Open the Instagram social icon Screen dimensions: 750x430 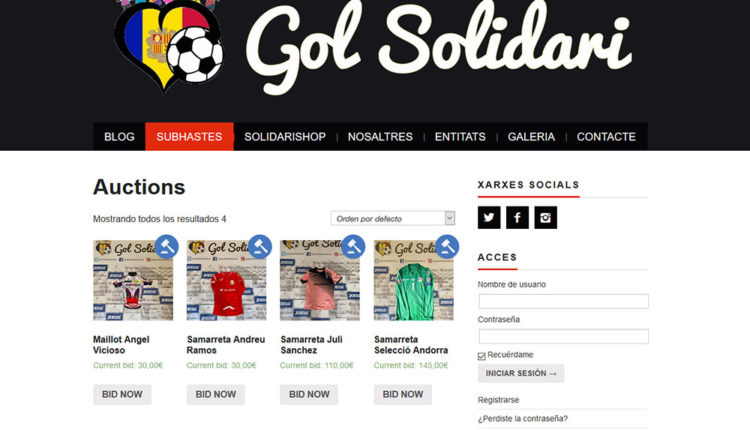pos(545,218)
